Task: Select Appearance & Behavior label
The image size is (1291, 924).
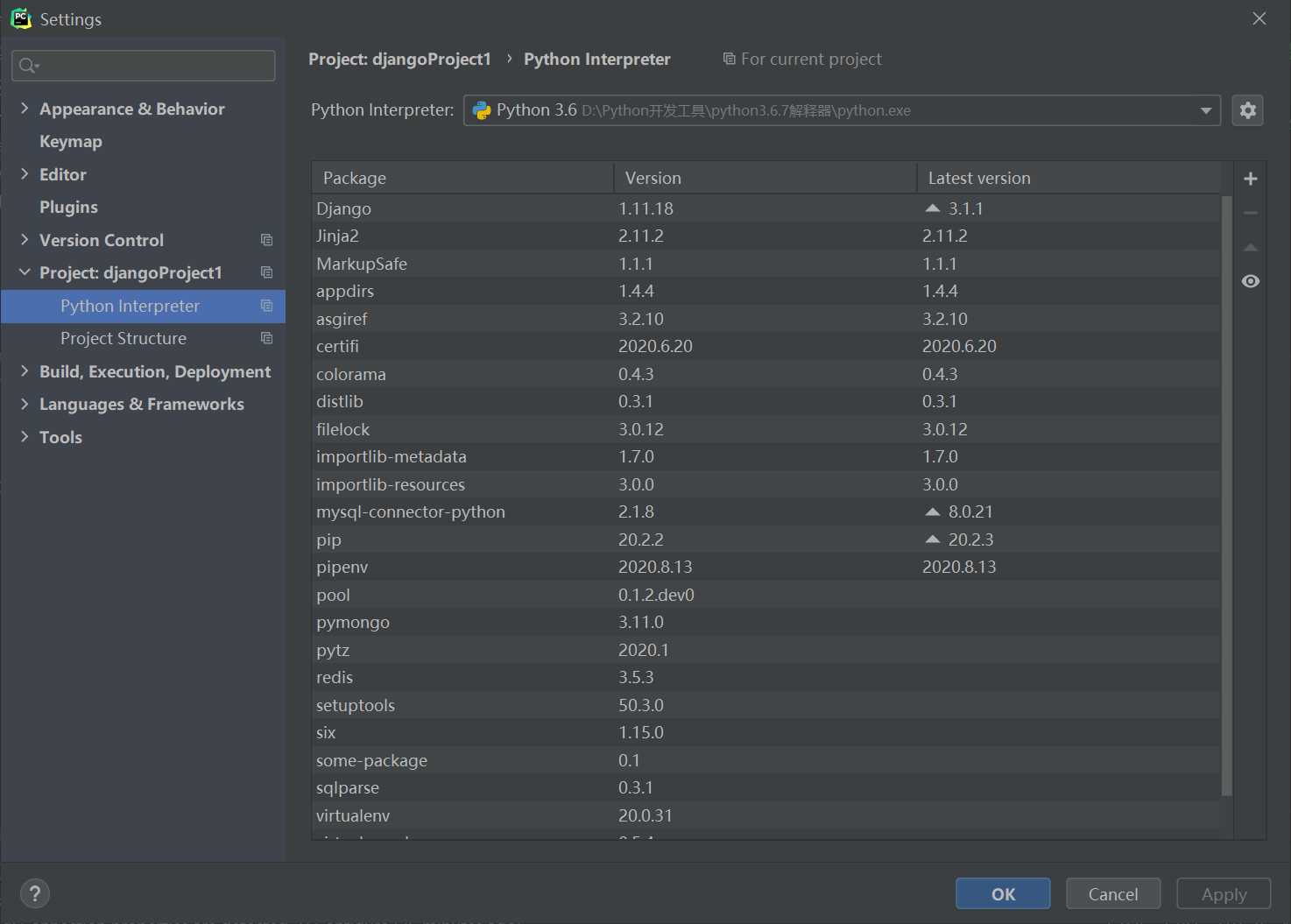Action: pyautogui.click(x=132, y=109)
